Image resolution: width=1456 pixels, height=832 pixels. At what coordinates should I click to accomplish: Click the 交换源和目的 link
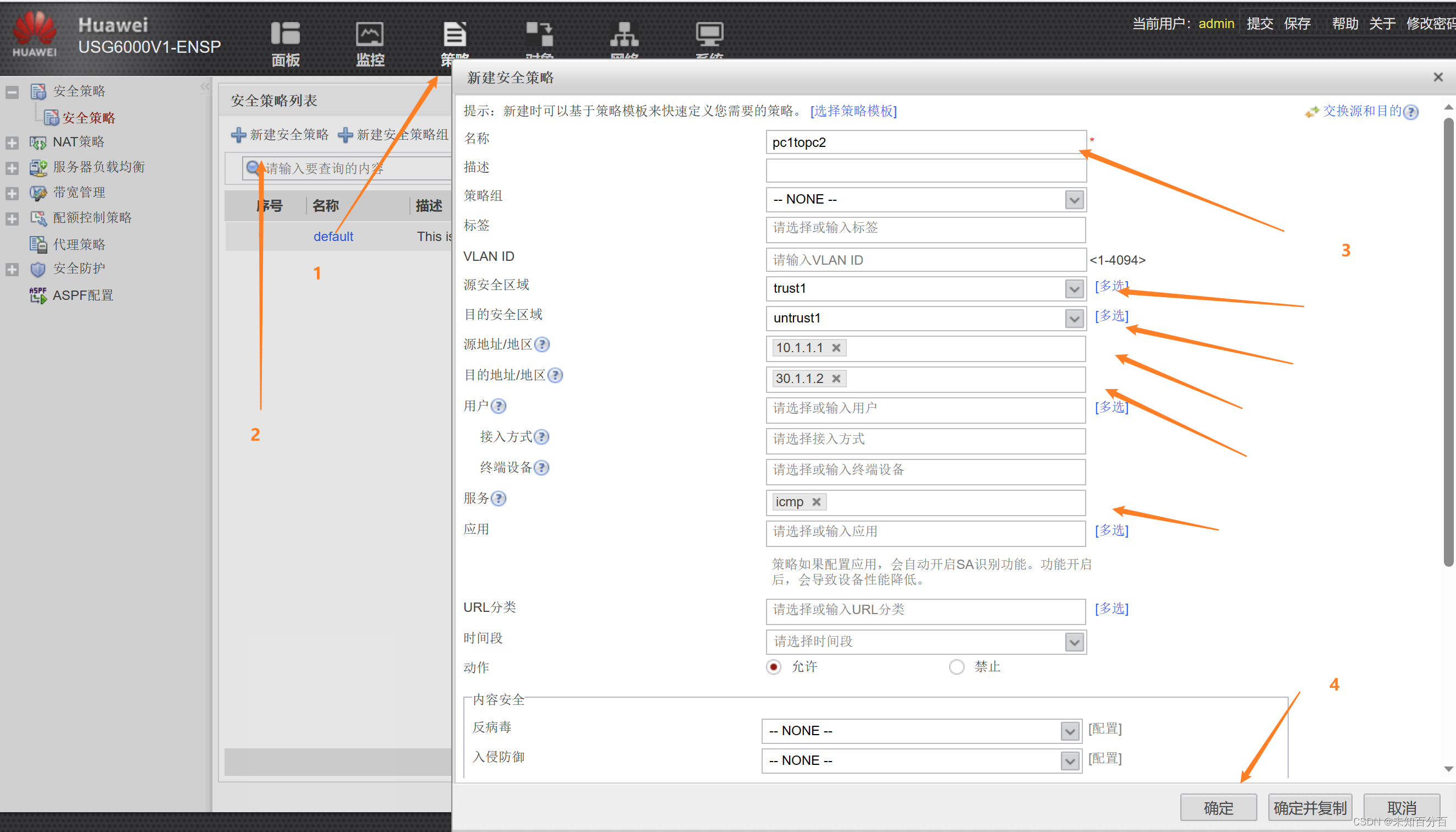tap(1361, 111)
